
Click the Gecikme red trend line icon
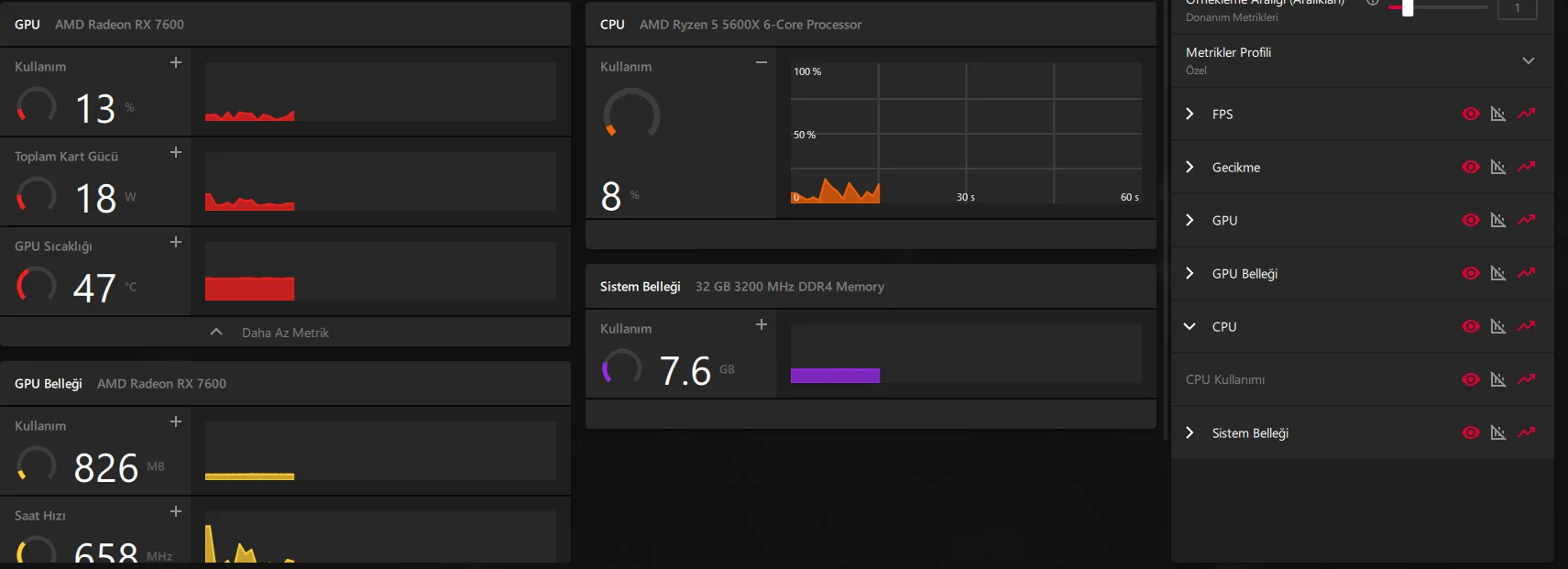[1526, 167]
